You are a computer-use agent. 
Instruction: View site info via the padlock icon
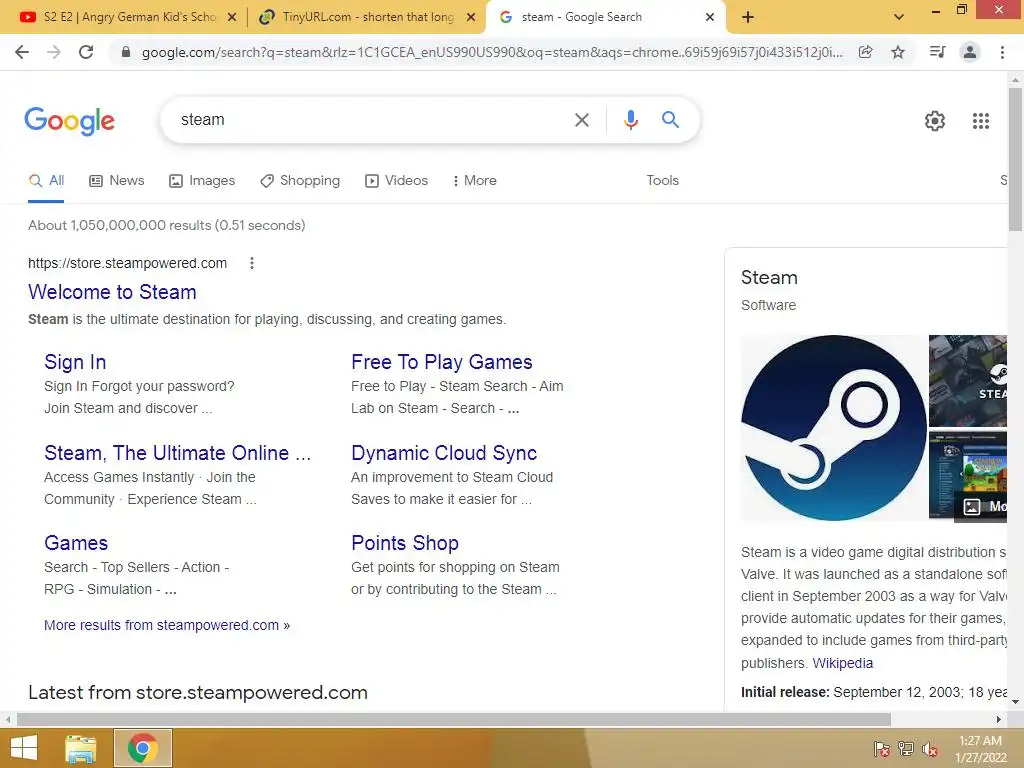pyautogui.click(x=125, y=52)
